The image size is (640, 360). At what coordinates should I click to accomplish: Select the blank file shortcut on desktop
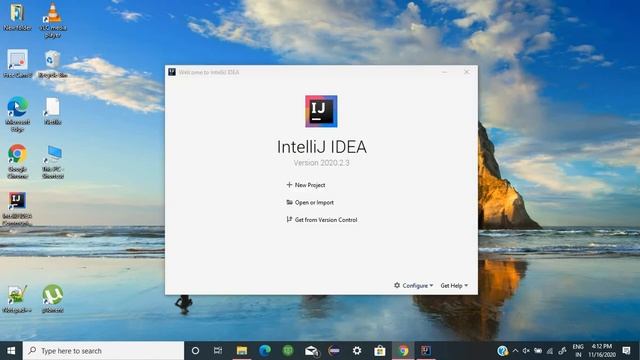point(53,111)
